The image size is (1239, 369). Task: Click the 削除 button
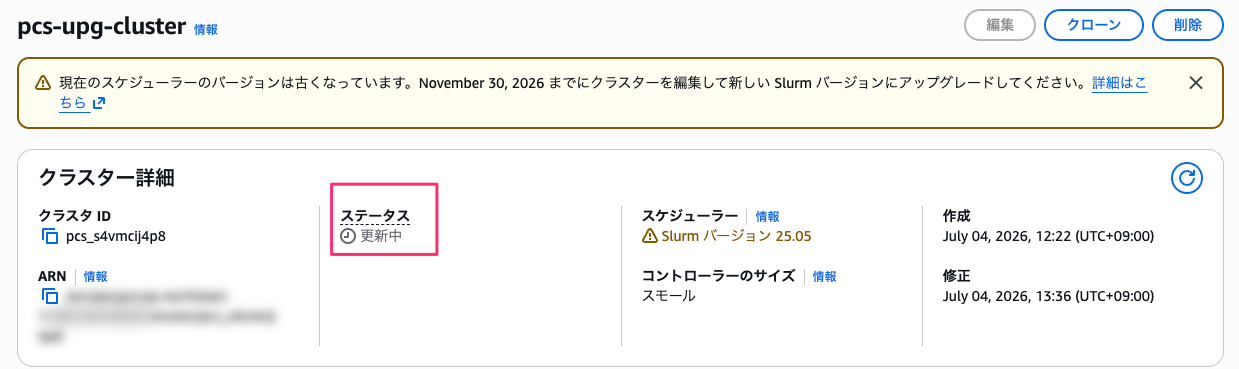1188,26
